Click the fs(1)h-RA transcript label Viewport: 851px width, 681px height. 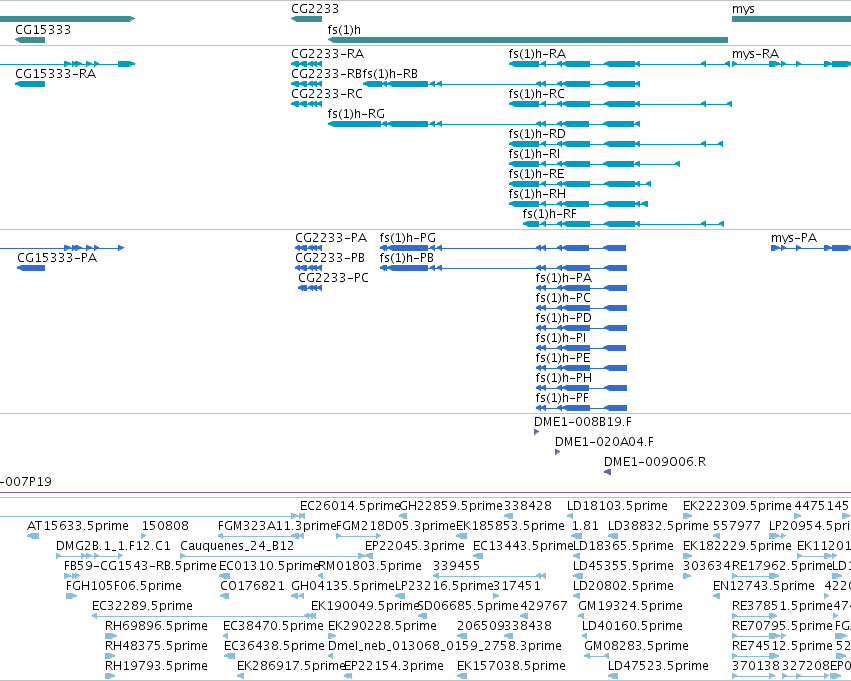pos(537,54)
